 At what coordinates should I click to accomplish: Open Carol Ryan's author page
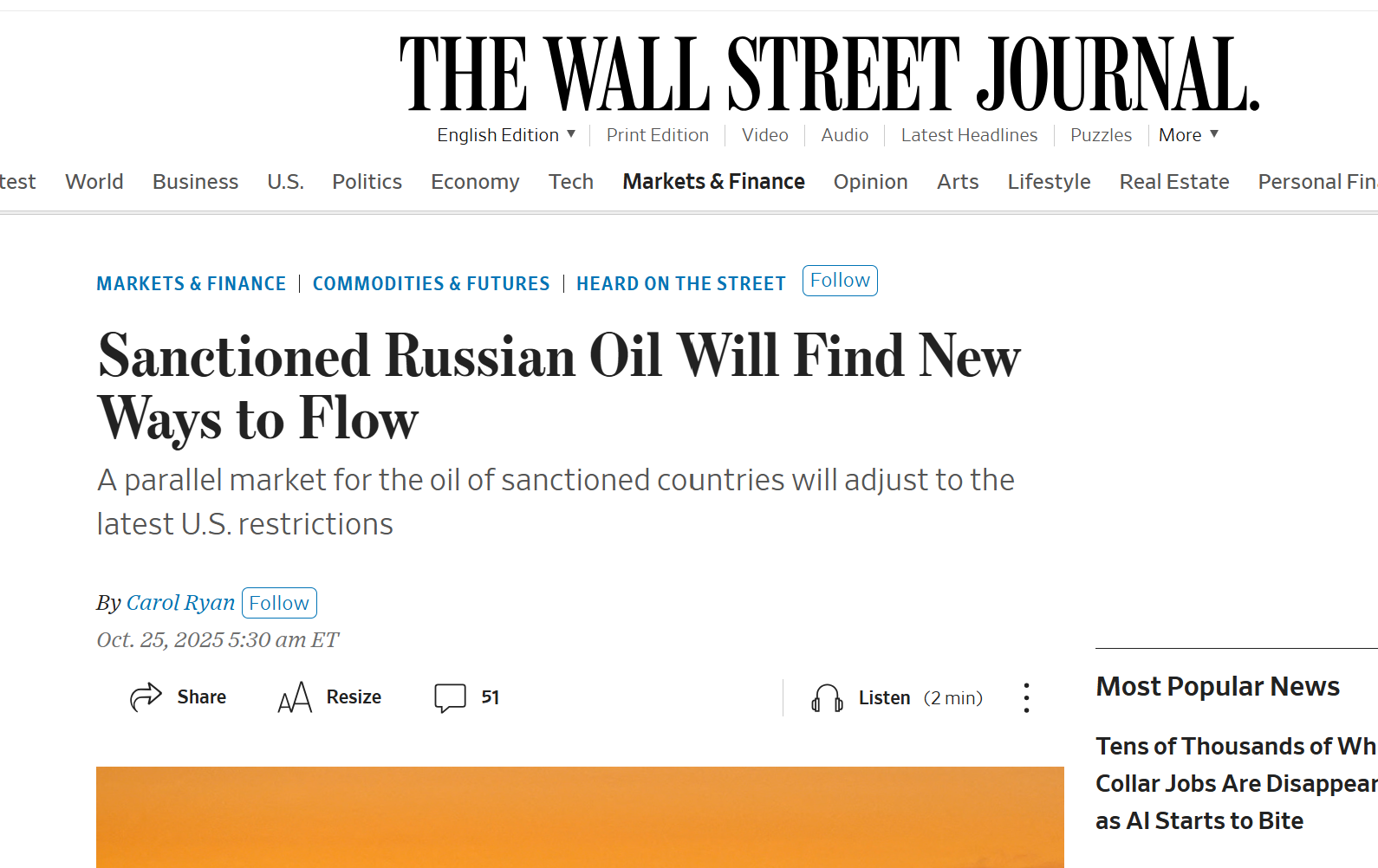pos(180,603)
